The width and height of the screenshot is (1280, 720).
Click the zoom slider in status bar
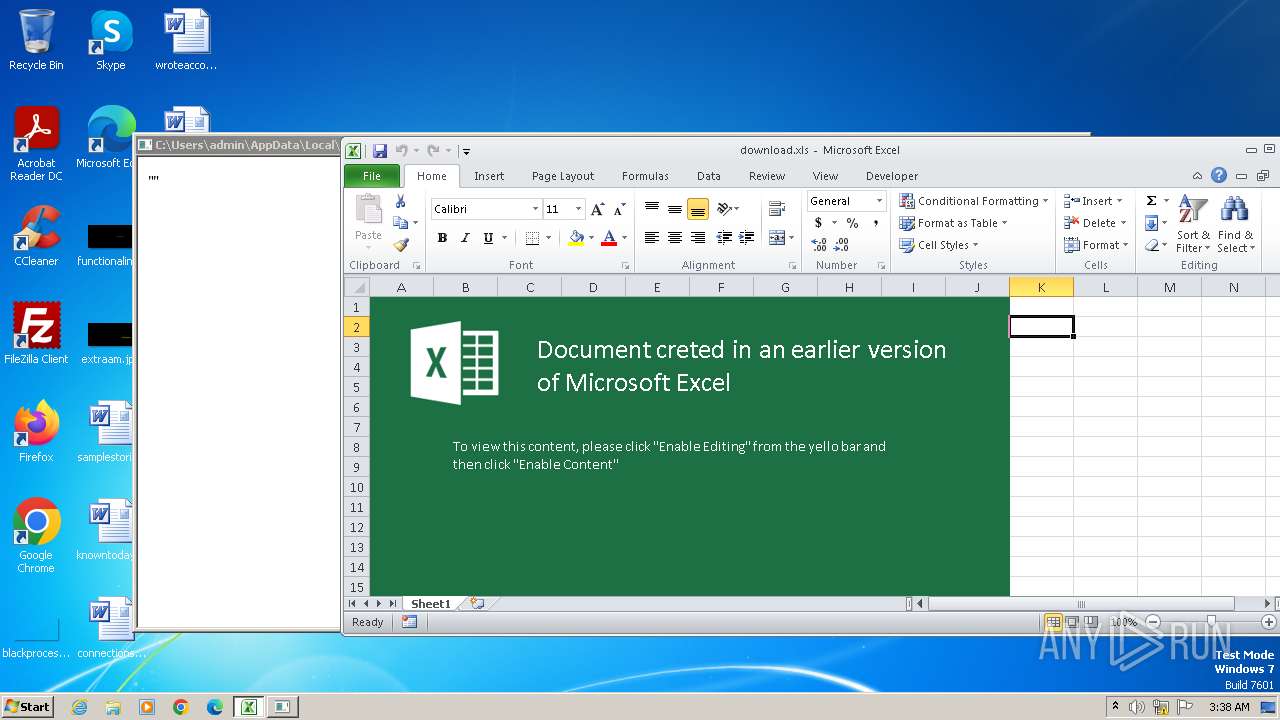click(x=1211, y=622)
